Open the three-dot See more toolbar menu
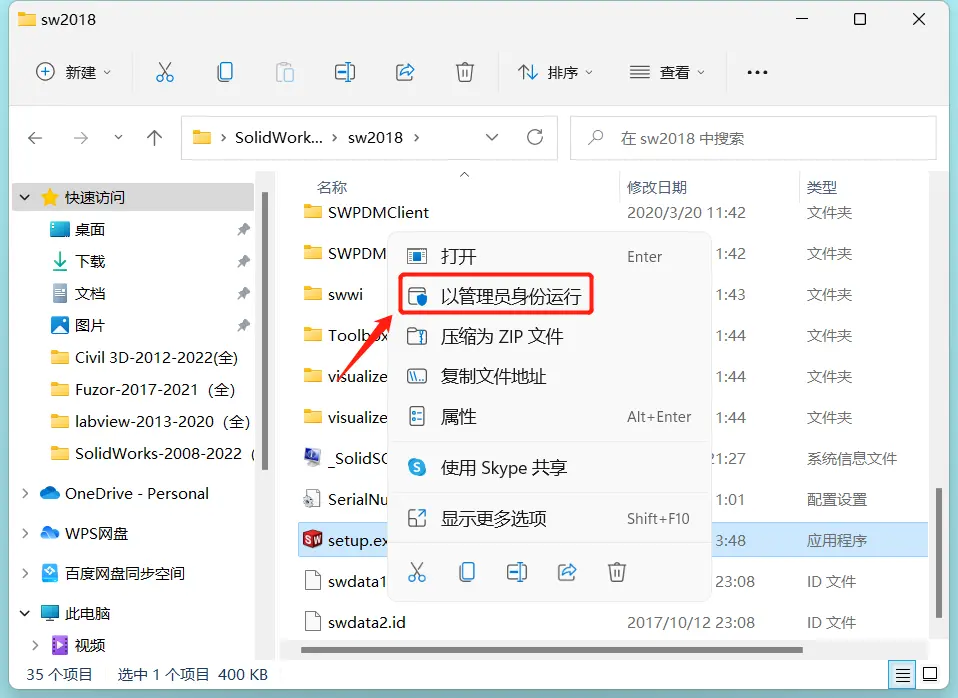 point(757,72)
